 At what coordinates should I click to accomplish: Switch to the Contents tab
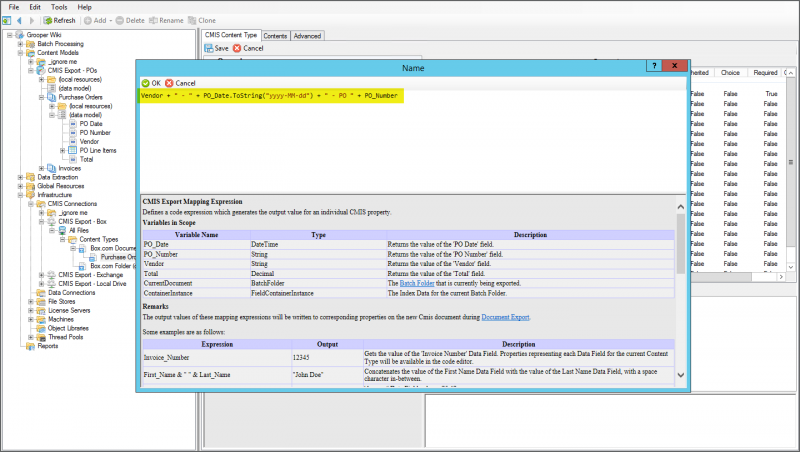point(275,35)
